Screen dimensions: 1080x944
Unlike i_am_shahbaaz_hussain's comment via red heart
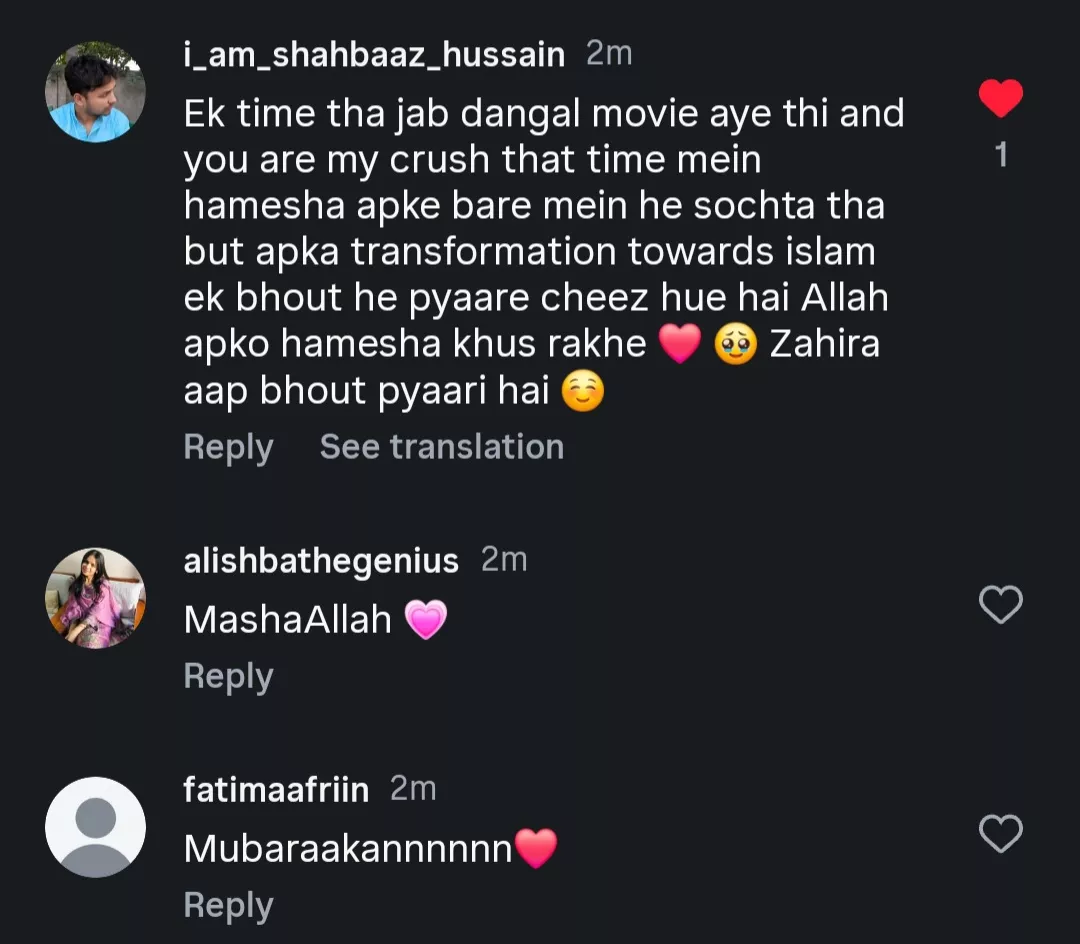[1000, 98]
